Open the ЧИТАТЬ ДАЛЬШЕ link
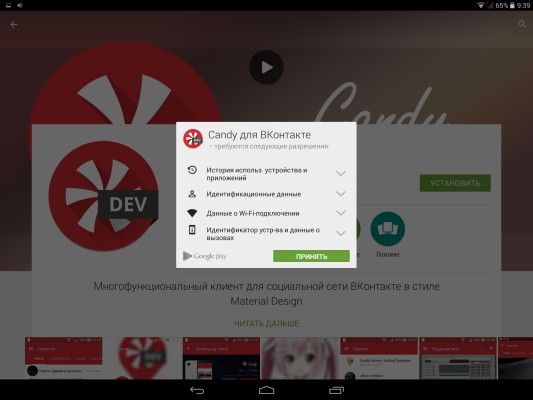Viewport: 533px width, 400px height. (x=266, y=324)
